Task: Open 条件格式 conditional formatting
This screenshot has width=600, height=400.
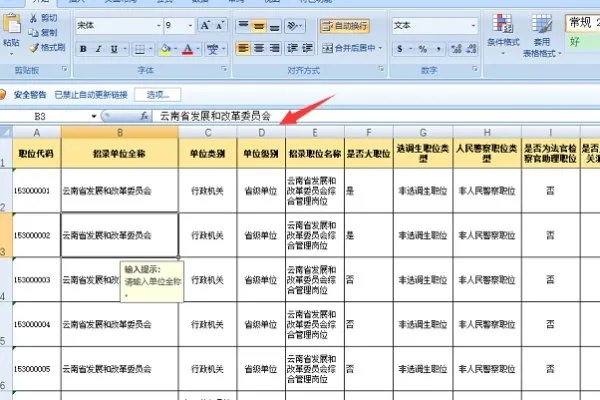Action: point(503,34)
